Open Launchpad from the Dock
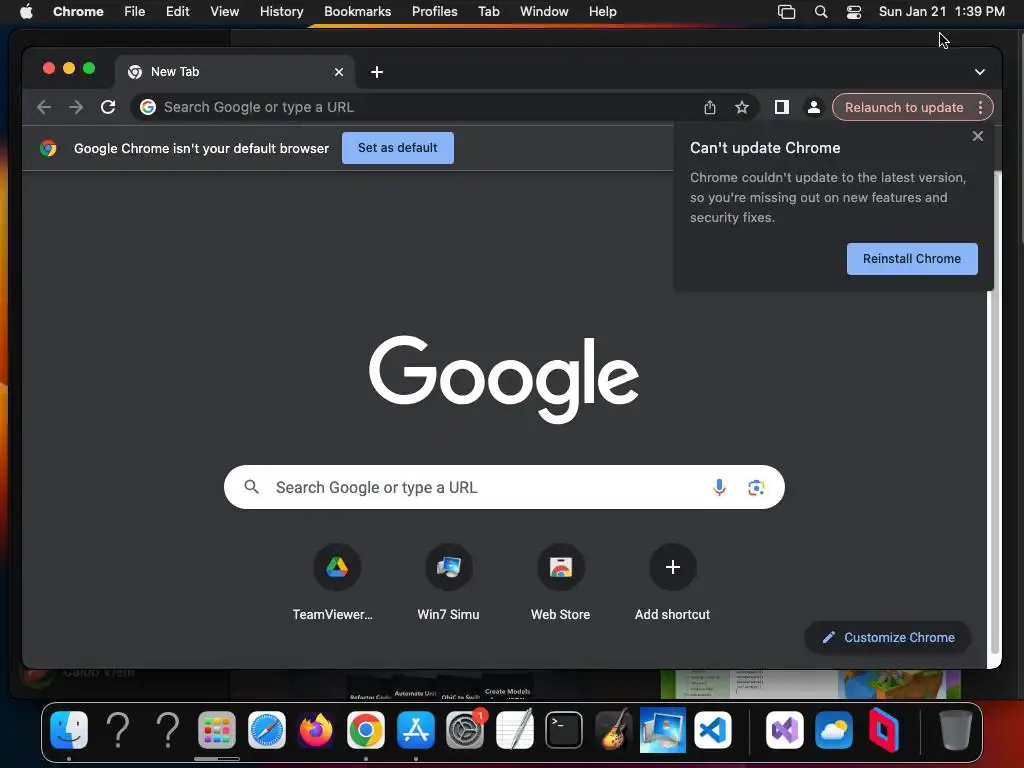The image size is (1024, 768). [x=217, y=730]
